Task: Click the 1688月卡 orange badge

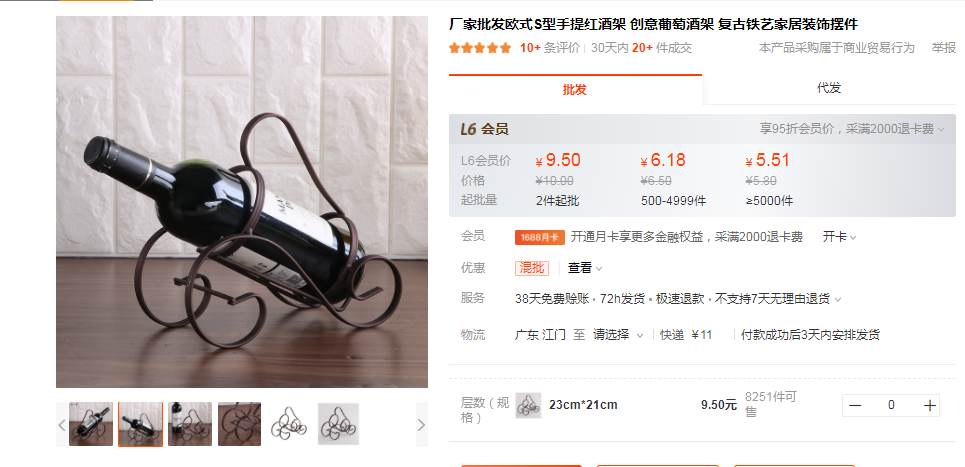Action: point(540,237)
